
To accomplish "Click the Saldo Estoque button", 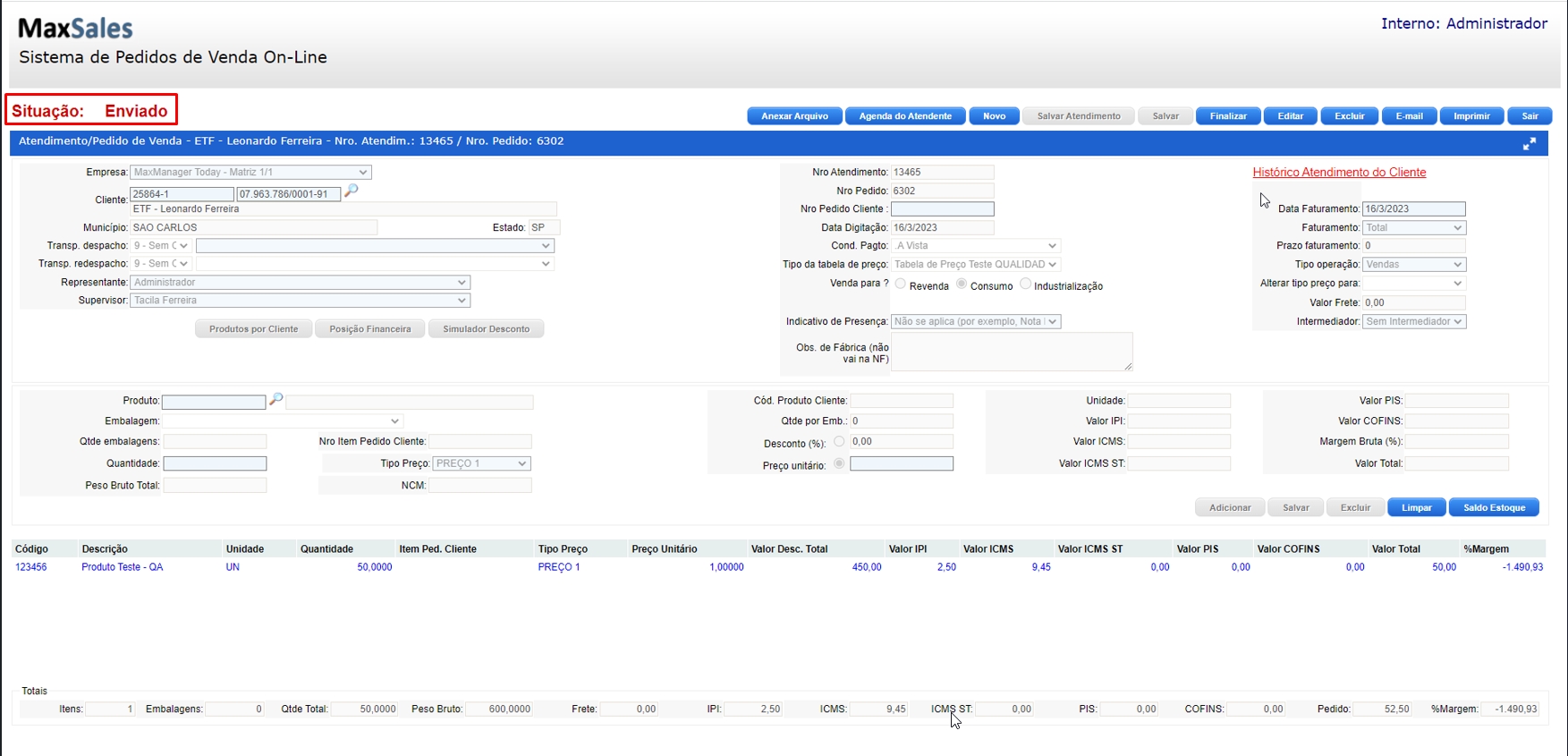I will point(1494,508).
